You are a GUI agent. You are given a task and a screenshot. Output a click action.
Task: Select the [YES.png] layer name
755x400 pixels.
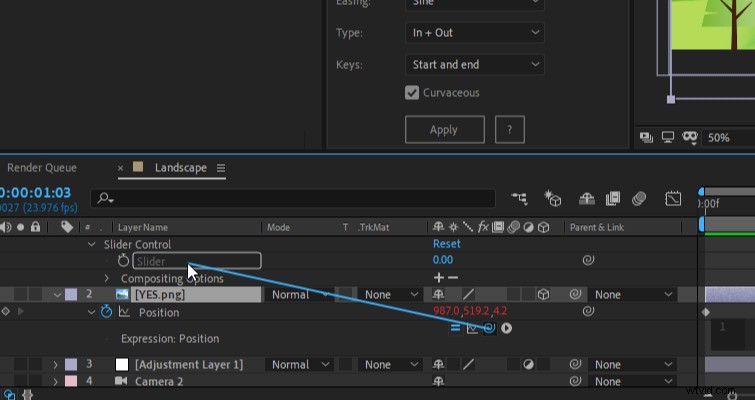pyautogui.click(x=160, y=295)
